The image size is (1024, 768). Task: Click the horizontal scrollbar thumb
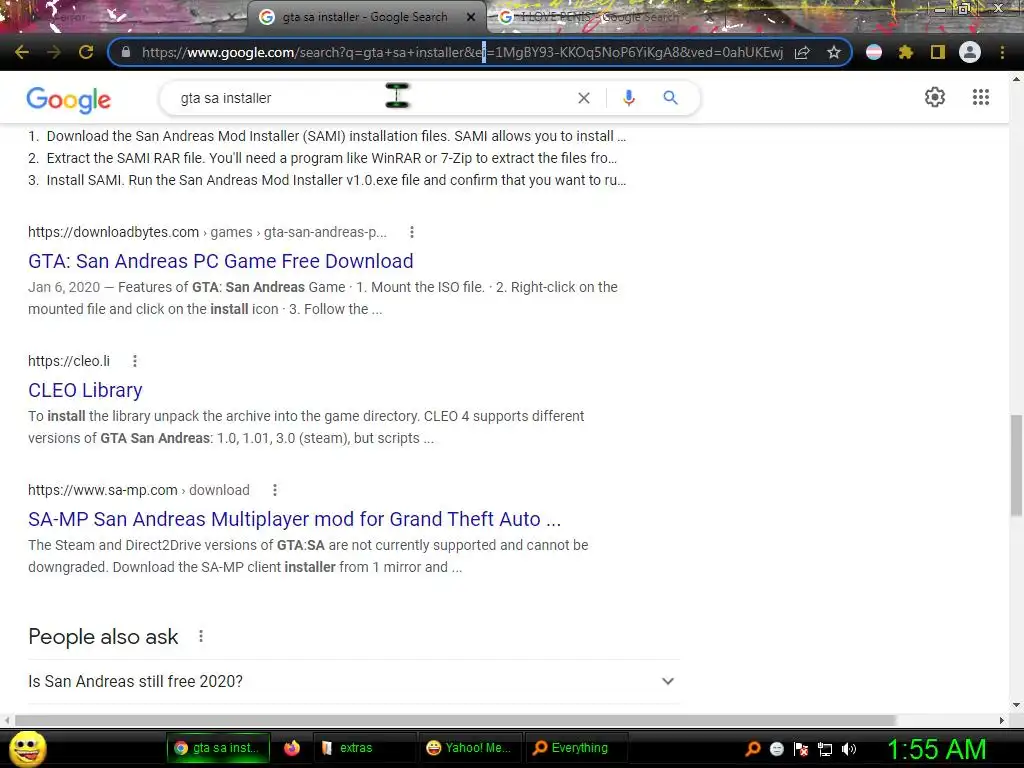click(x=455, y=720)
